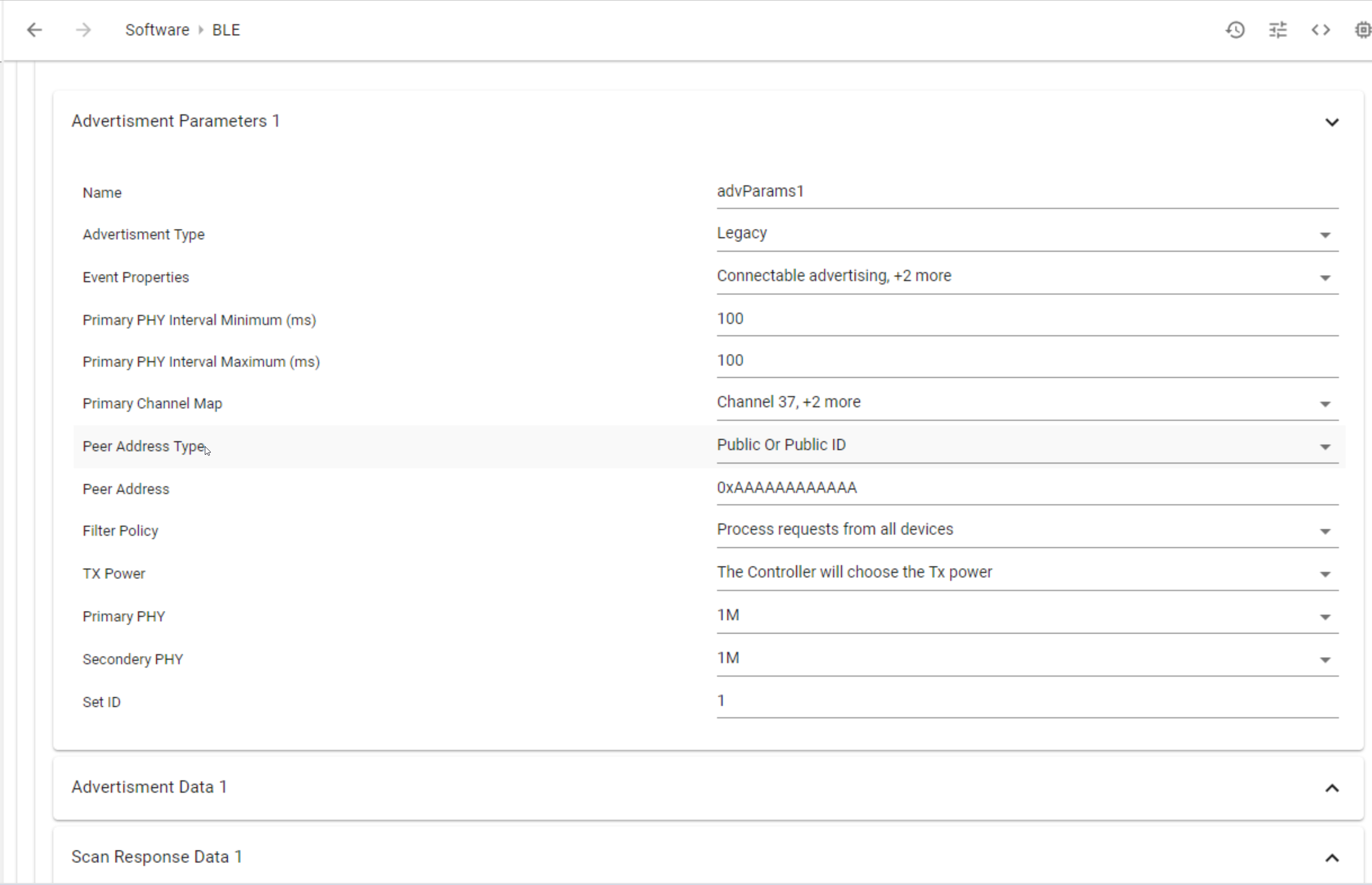Expand the Advertisment Data 1 section
The height and width of the screenshot is (885, 1372).
click(1332, 788)
